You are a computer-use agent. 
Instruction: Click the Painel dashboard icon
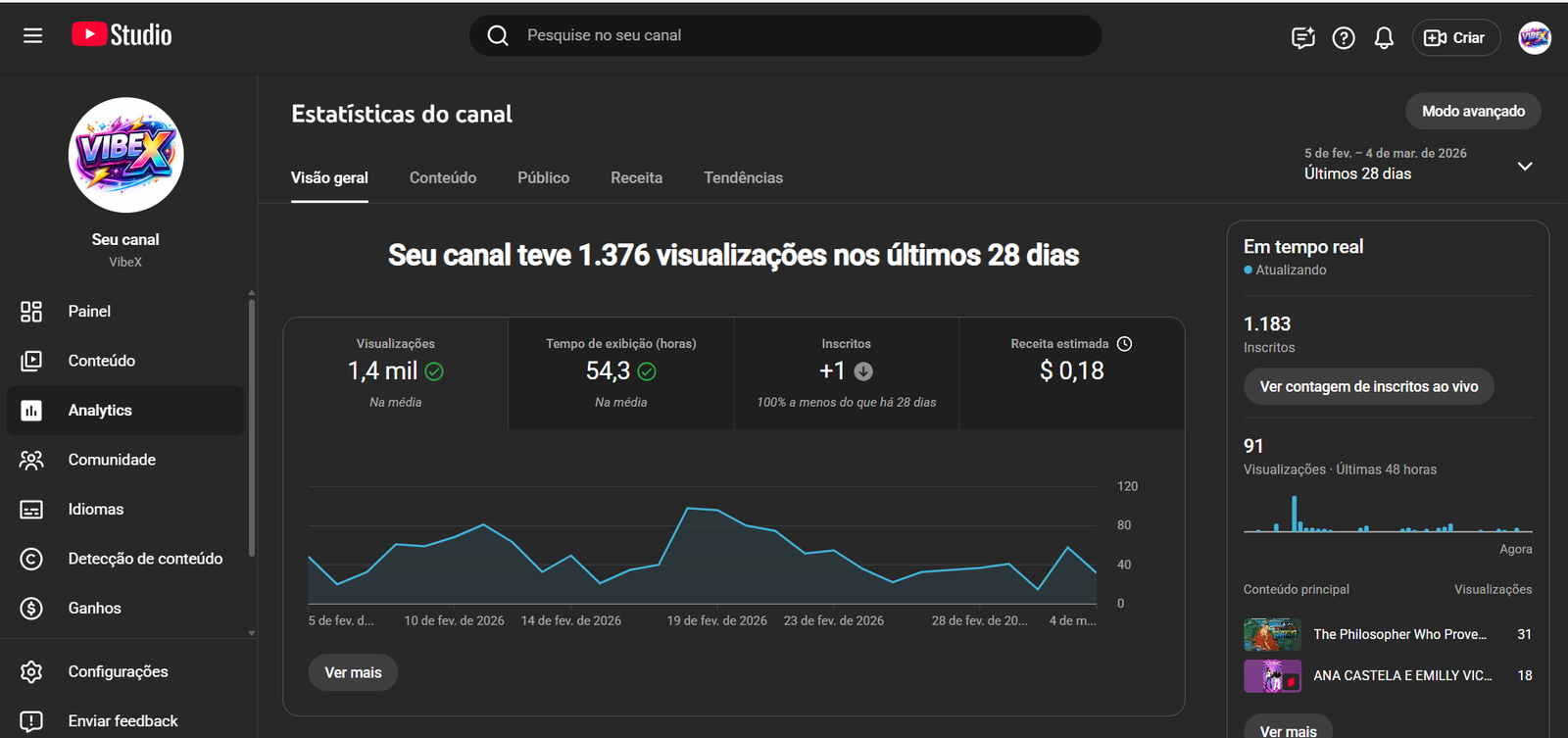click(x=31, y=312)
